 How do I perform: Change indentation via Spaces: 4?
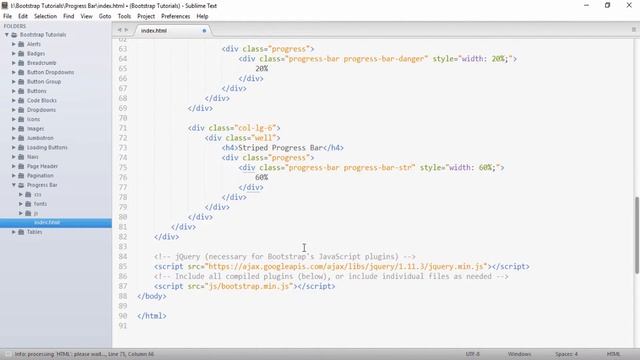click(x=566, y=354)
